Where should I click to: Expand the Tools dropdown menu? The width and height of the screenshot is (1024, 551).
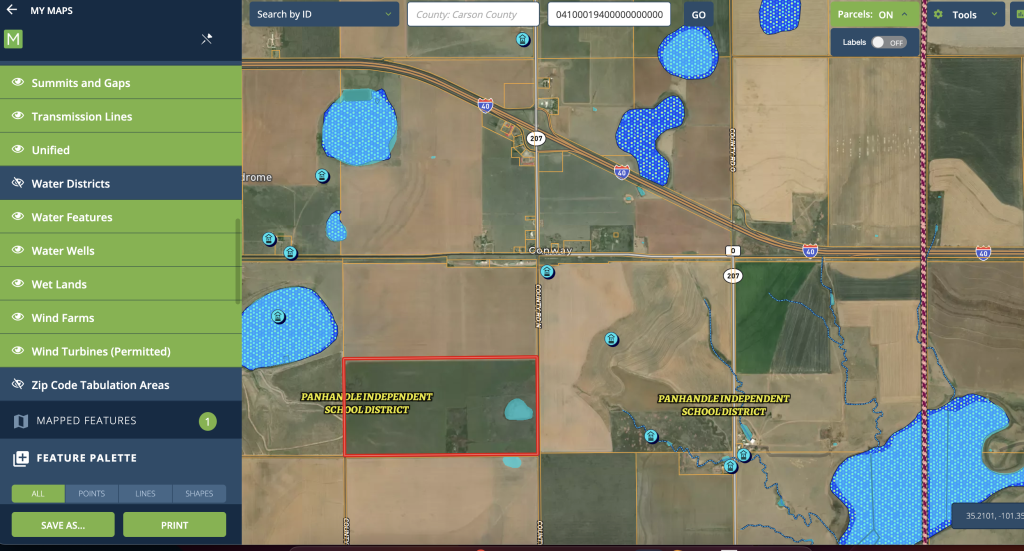(993, 15)
